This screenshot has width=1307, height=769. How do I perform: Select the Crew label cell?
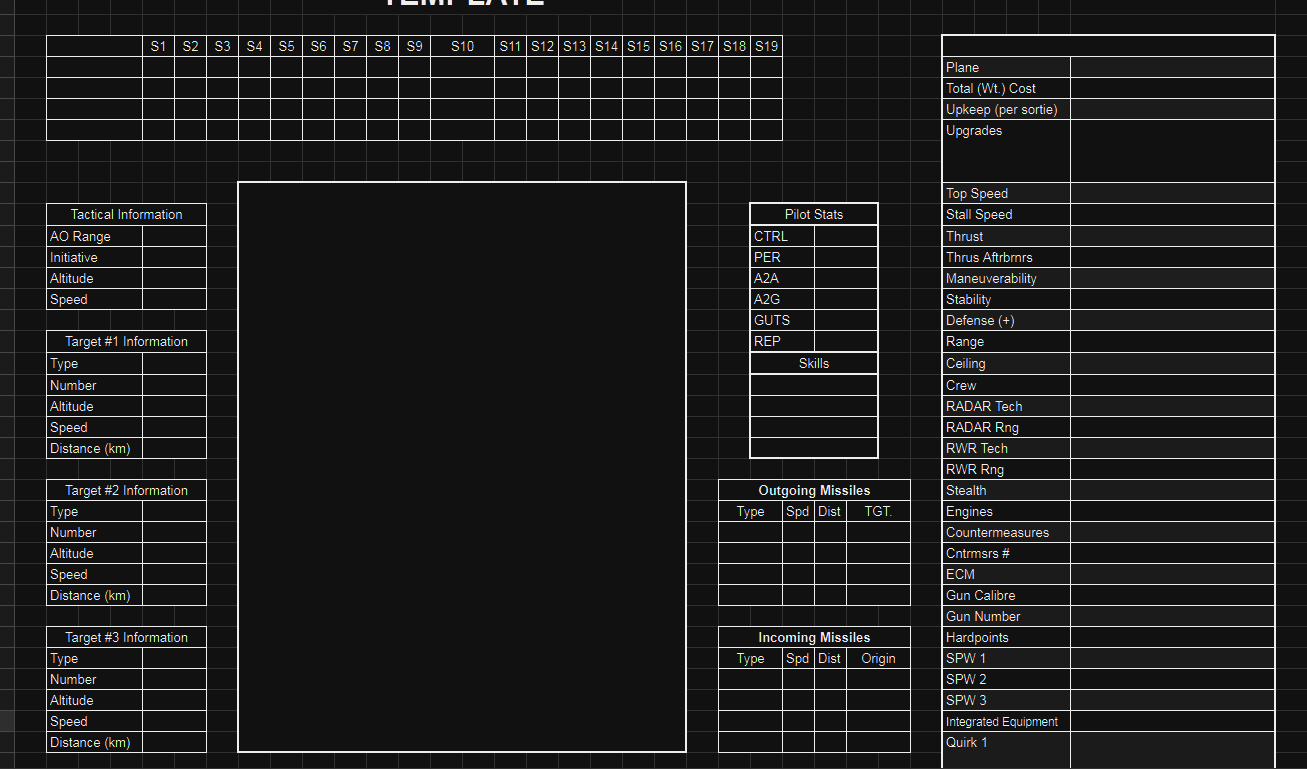[x=1007, y=385]
